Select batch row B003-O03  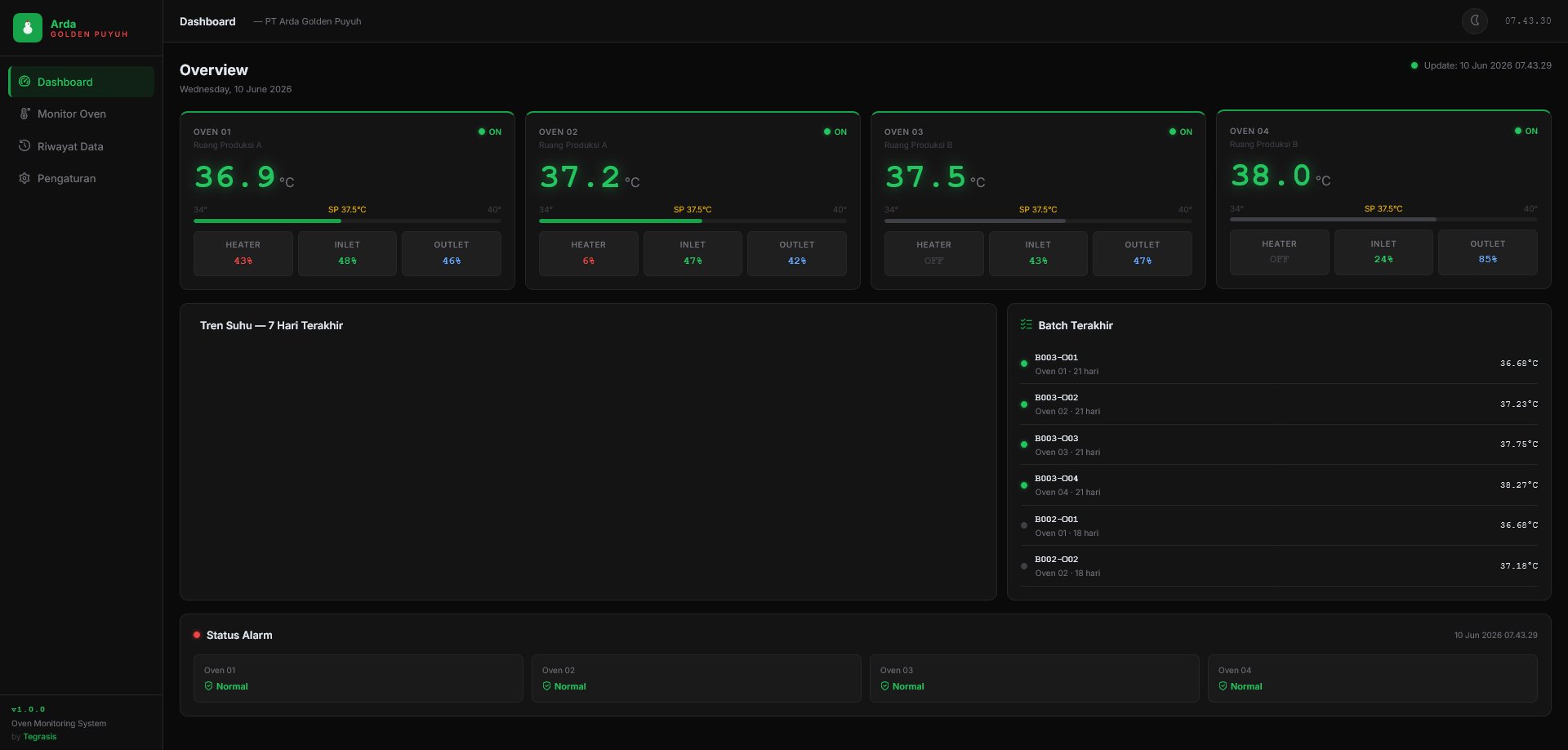click(x=1279, y=444)
